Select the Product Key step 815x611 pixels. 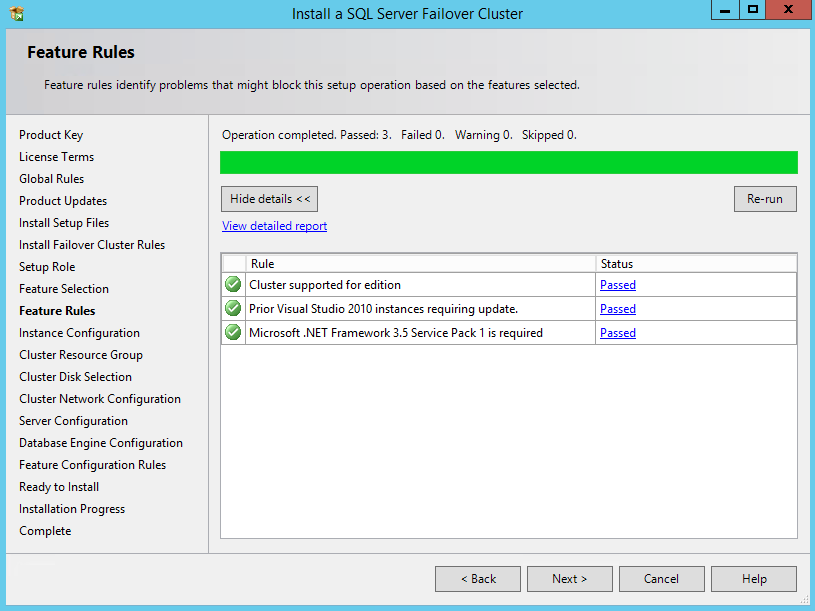51,135
